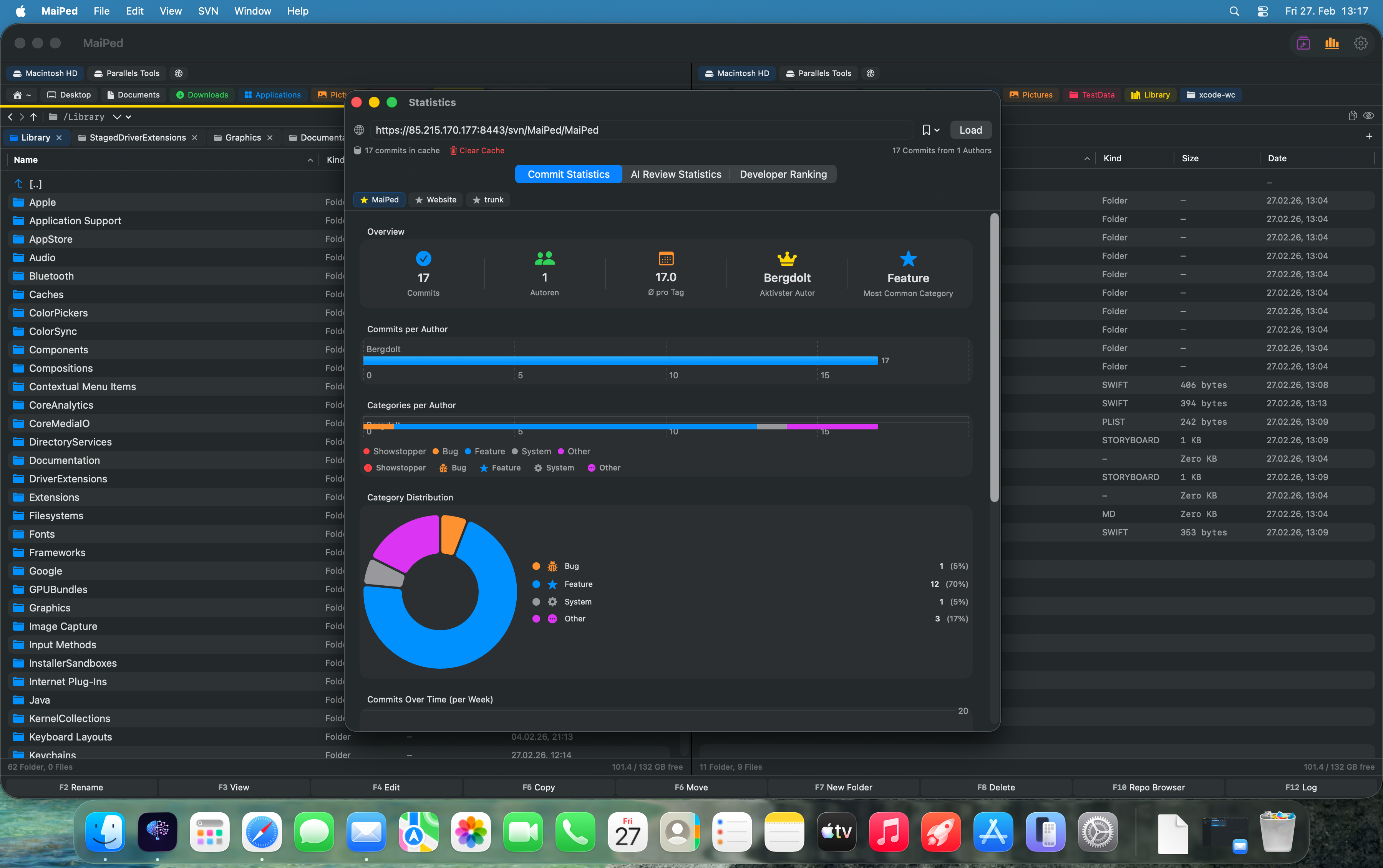Click the copy-files icon above the file list
Viewport: 1383px width, 868px height.
[1353, 115]
